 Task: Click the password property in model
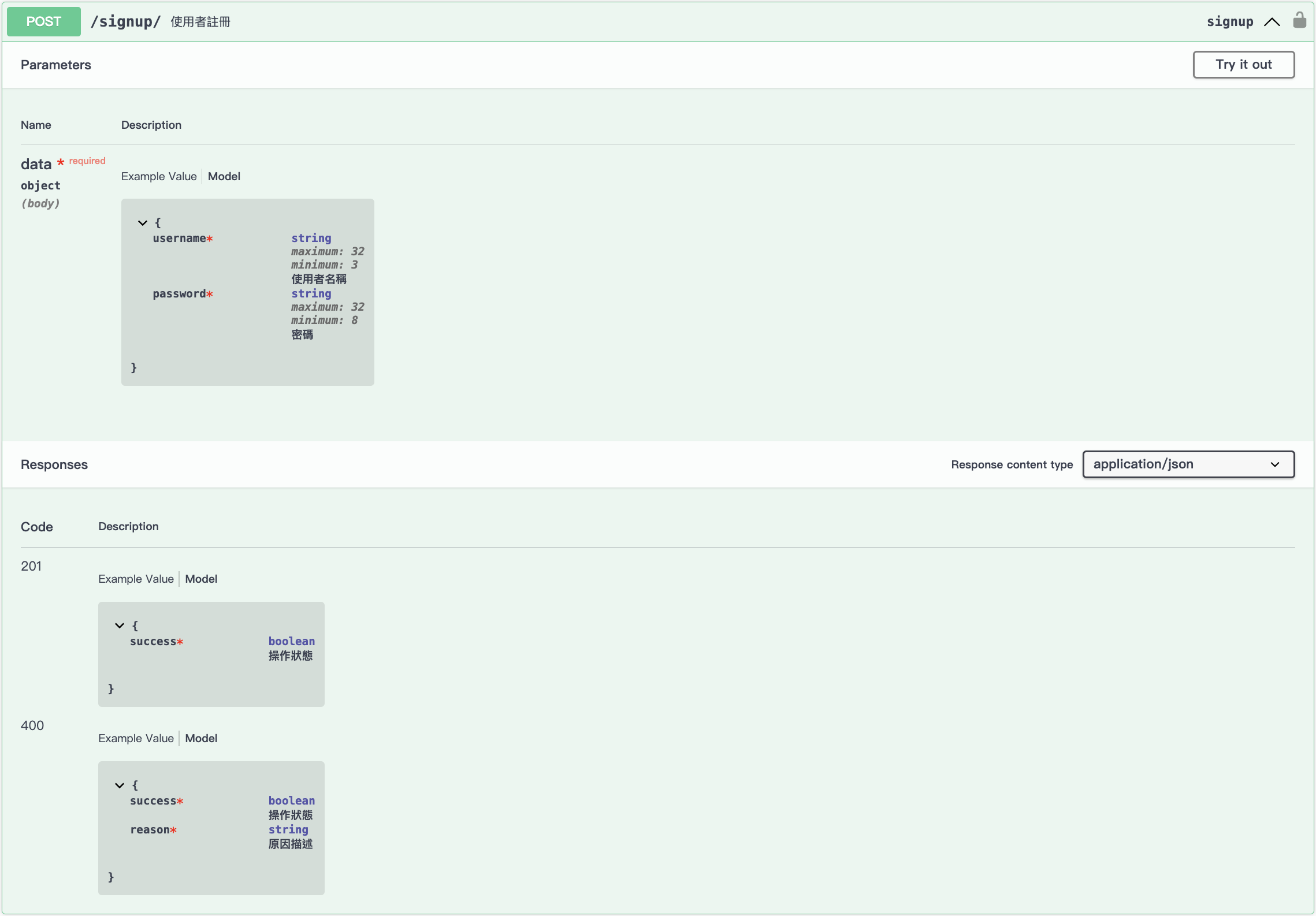(x=179, y=293)
